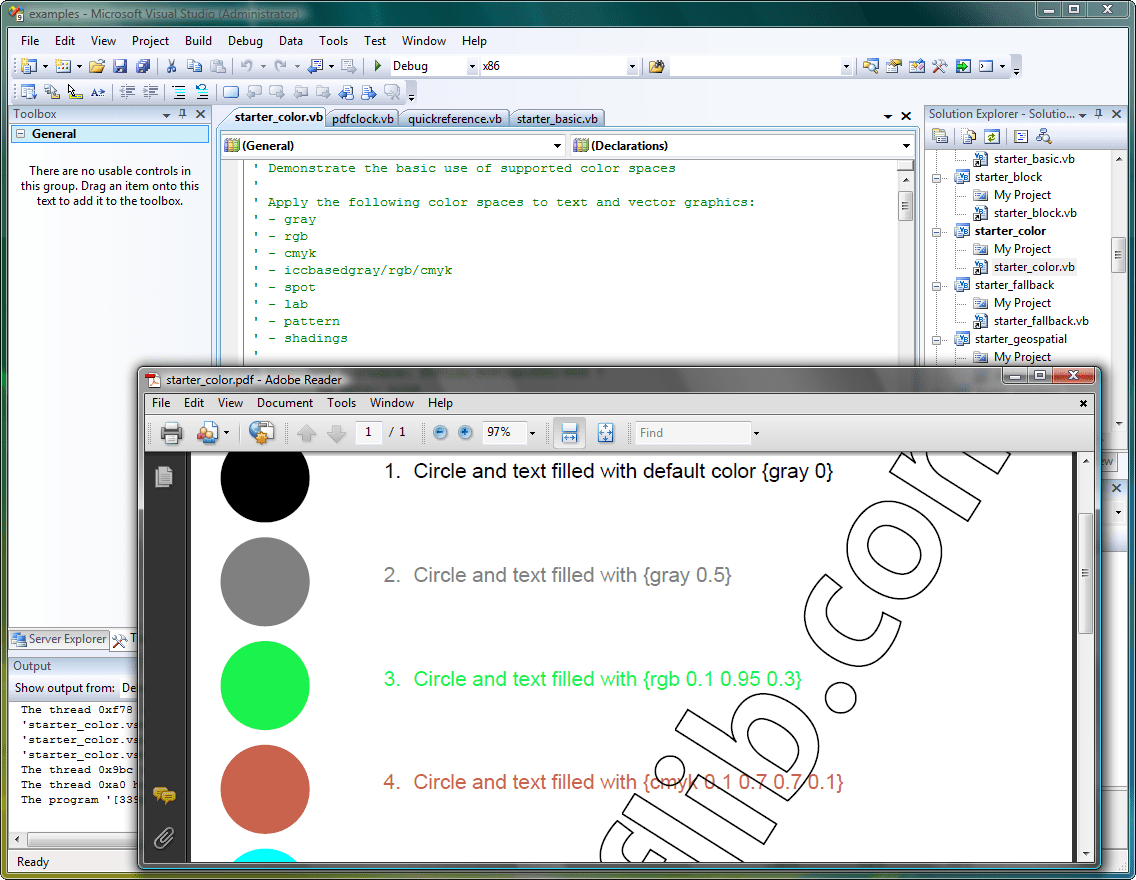
Task: Click the zoom out minus icon in Adobe Reader
Action: (x=441, y=433)
